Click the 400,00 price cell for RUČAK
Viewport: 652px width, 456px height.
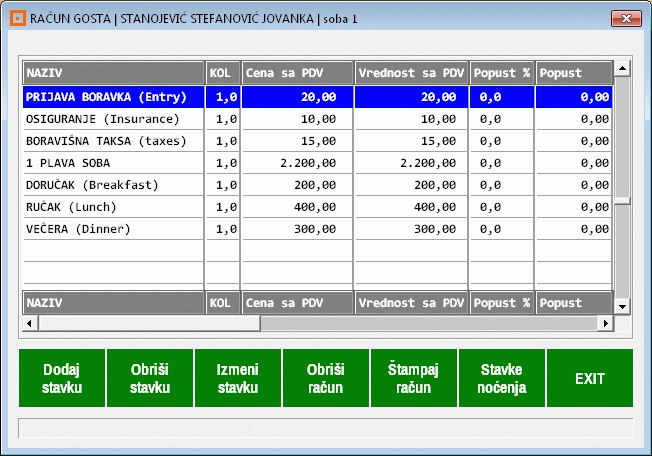point(297,207)
